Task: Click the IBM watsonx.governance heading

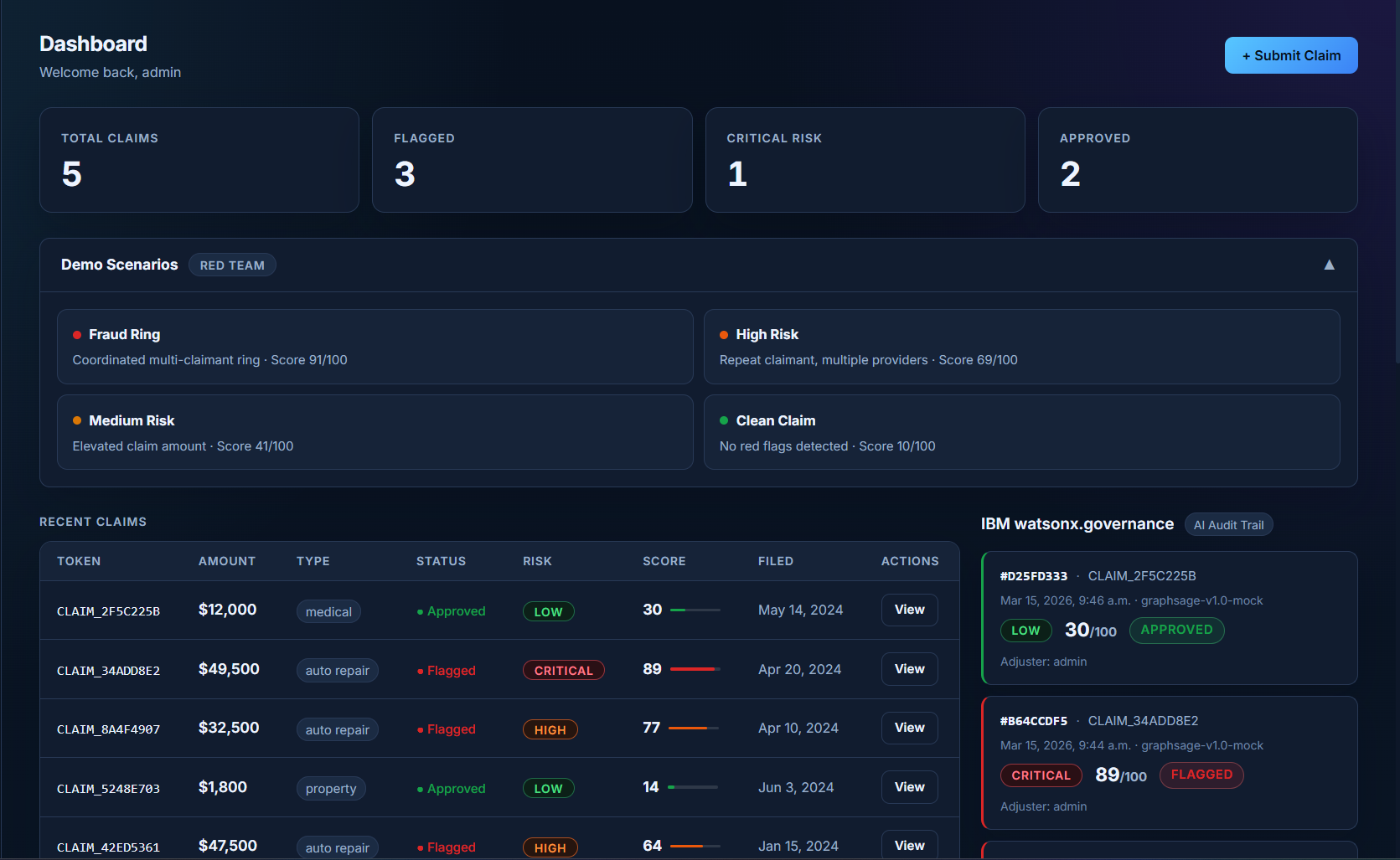Action: pyautogui.click(x=1077, y=524)
